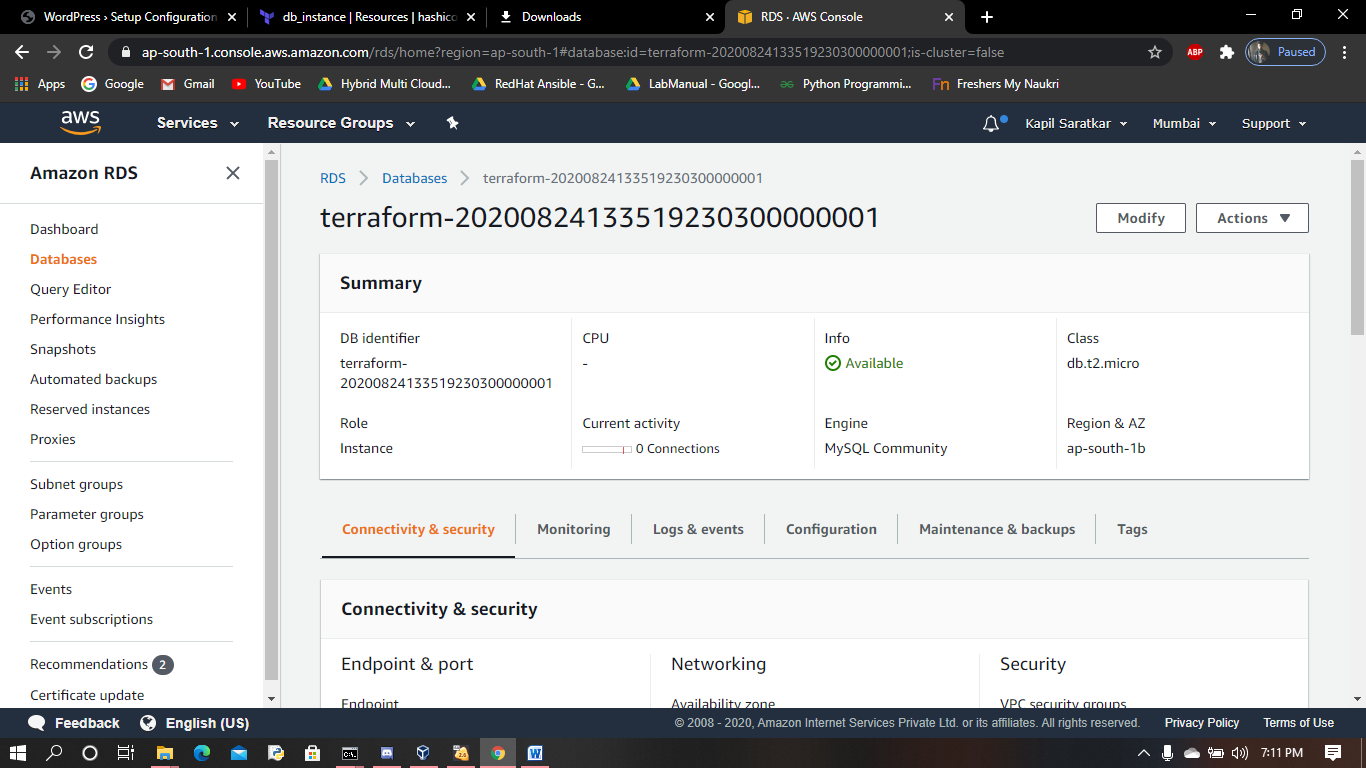Open VirtualBox from the taskbar
Image resolution: width=1366 pixels, height=768 pixels.
(x=424, y=753)
